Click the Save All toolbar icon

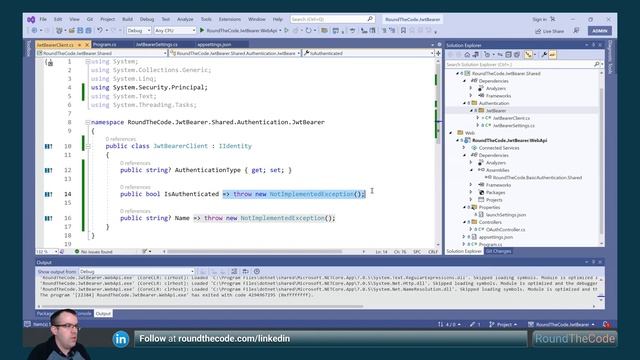click(x=88, y=31)
